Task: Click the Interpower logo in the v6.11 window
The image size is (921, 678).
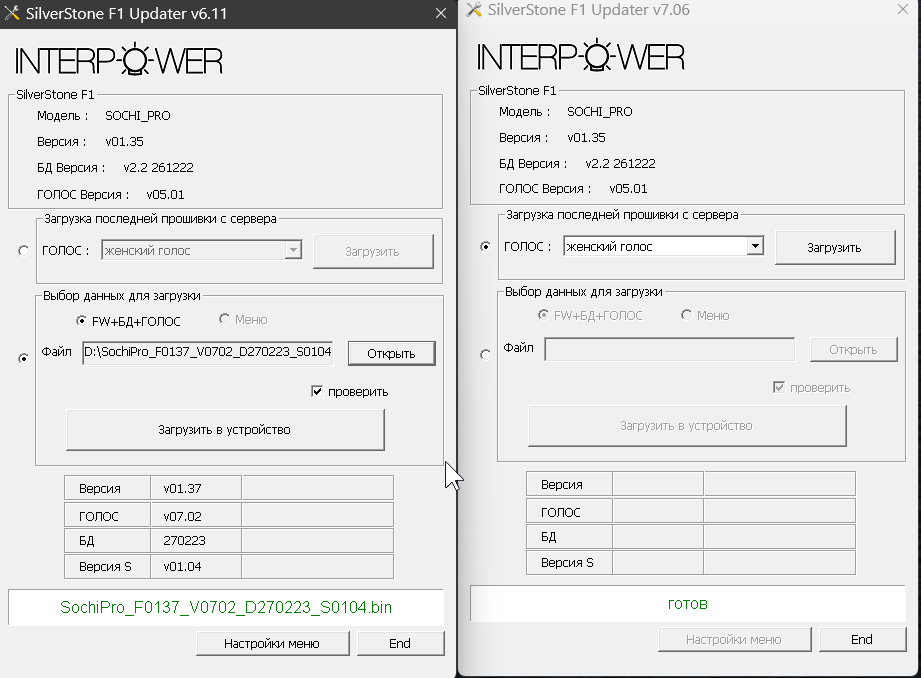Action: pyautogui.click(x=119, y=60)
